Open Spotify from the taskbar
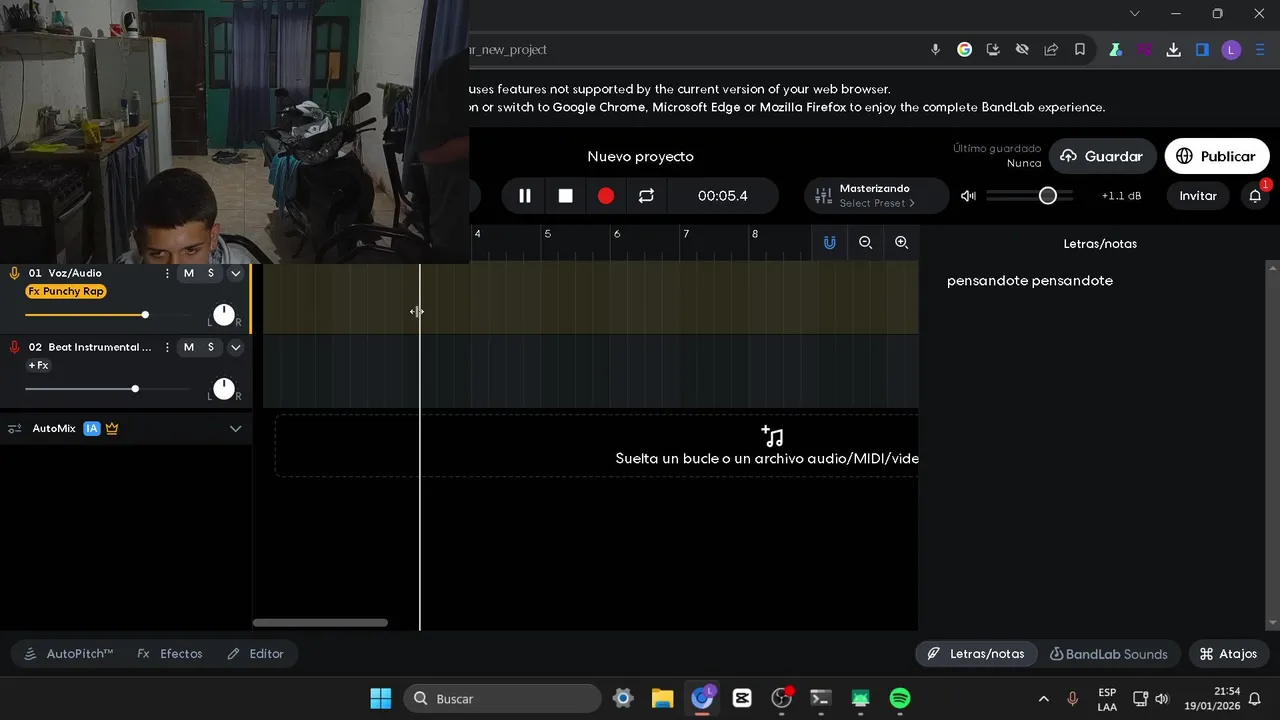Viewport: 1280px width, 720px height. pos(900,698)
